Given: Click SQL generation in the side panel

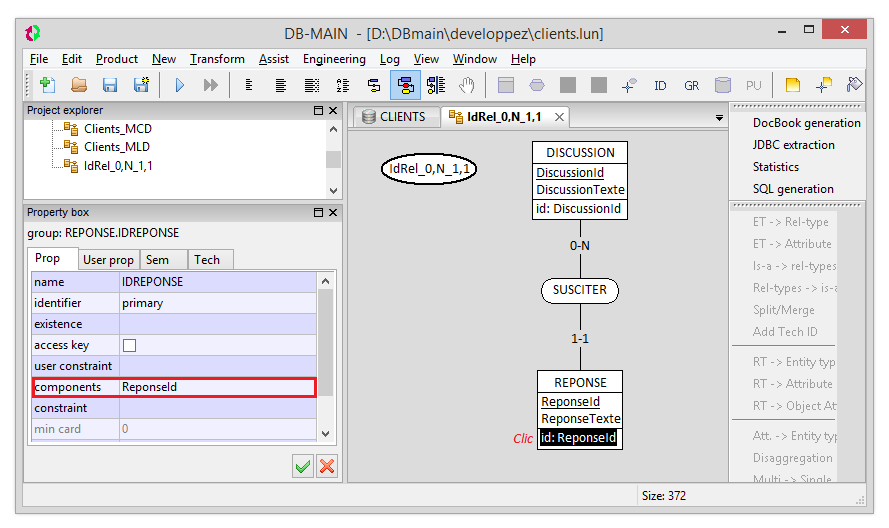Looking at the screenshot, I should point(793,189).
